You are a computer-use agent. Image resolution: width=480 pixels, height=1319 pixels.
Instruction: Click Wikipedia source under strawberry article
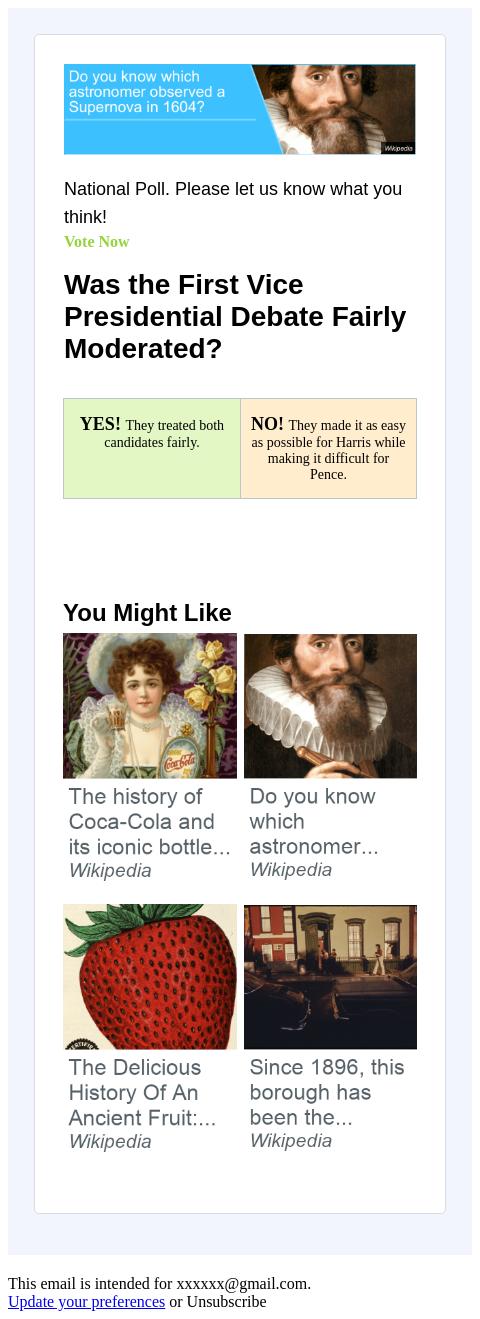110,1141
